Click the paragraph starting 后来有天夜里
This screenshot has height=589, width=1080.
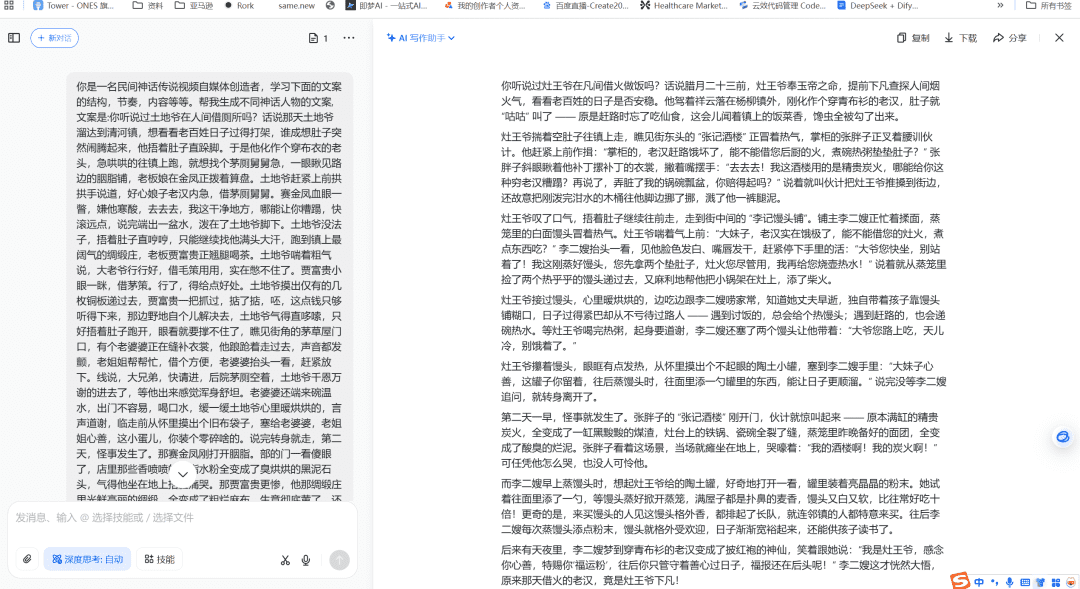723,565
